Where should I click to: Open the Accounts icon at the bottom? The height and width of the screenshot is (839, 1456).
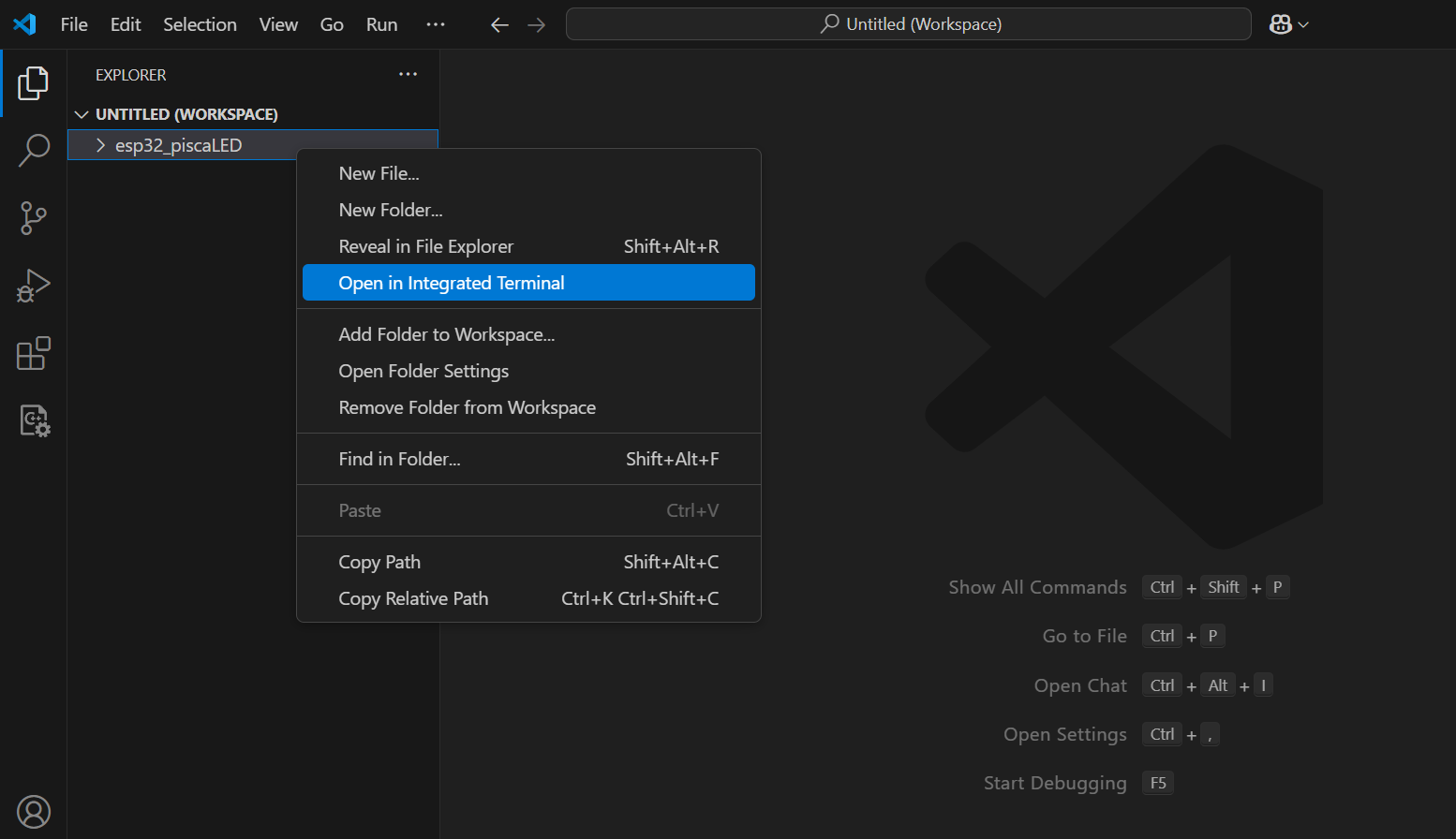pyautogui.click(x=34, y=812)
